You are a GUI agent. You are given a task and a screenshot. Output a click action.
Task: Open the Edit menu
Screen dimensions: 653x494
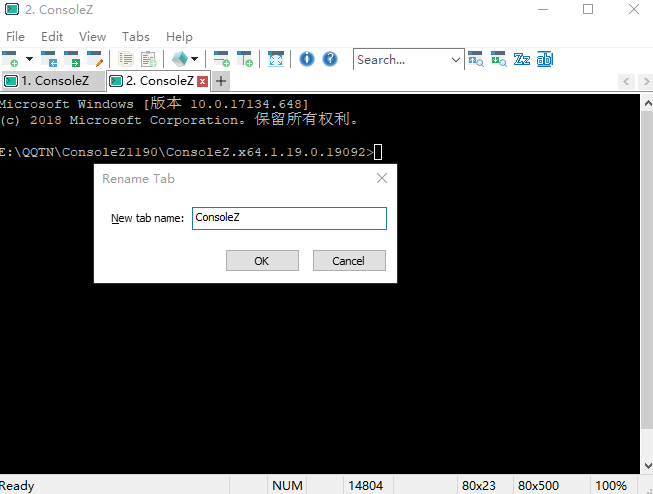(52, 37)
